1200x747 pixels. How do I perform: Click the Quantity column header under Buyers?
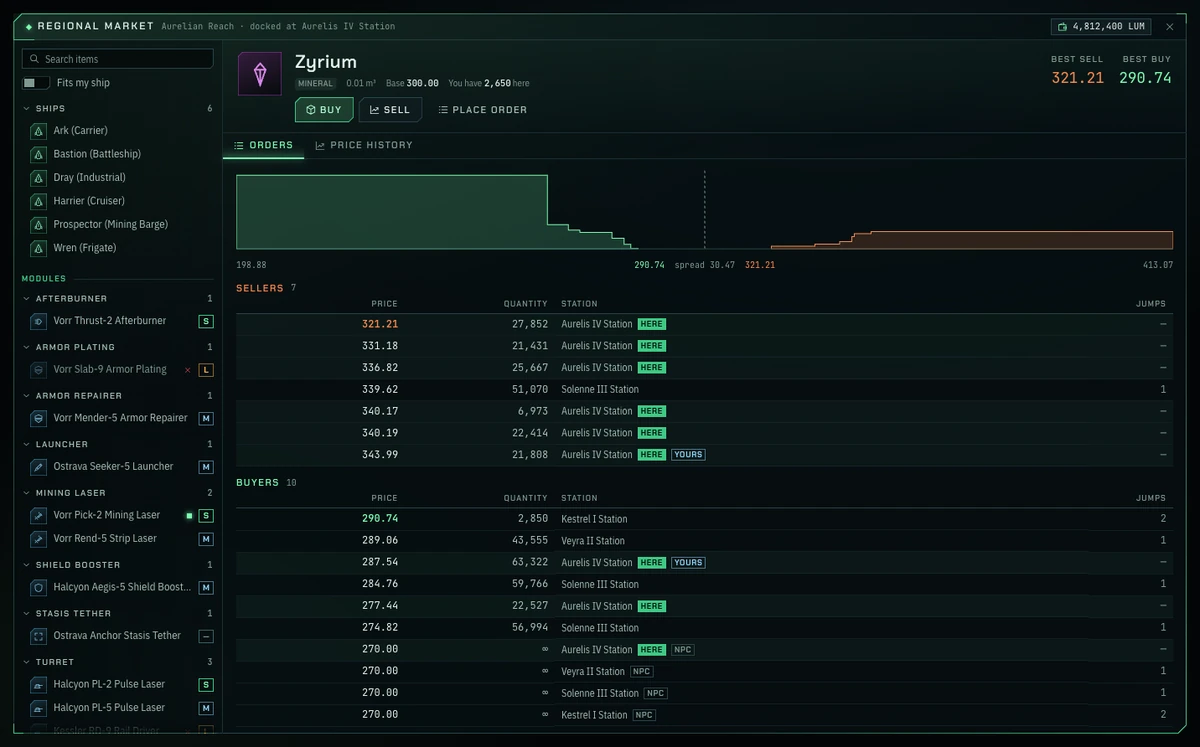tap(526, 498)
